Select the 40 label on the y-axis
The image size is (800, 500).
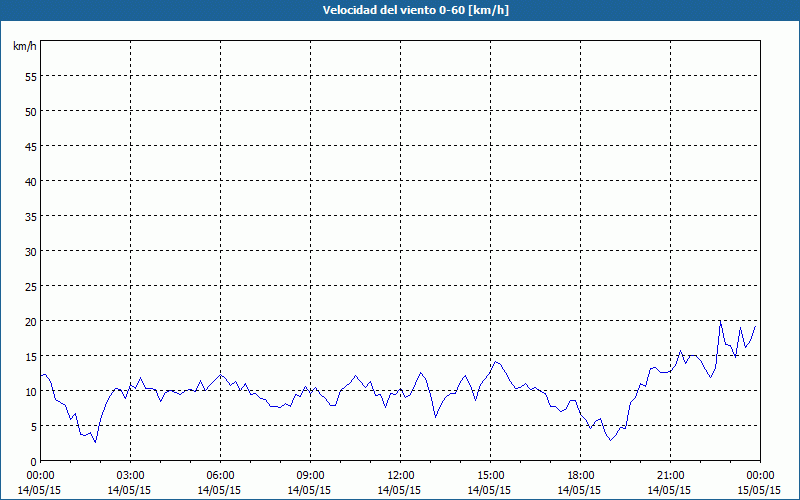(30, 181)
